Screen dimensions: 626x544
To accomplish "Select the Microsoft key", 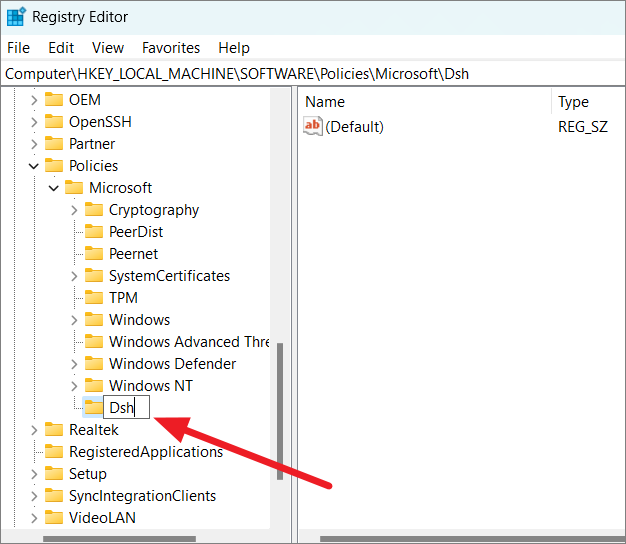I will 120,188.
